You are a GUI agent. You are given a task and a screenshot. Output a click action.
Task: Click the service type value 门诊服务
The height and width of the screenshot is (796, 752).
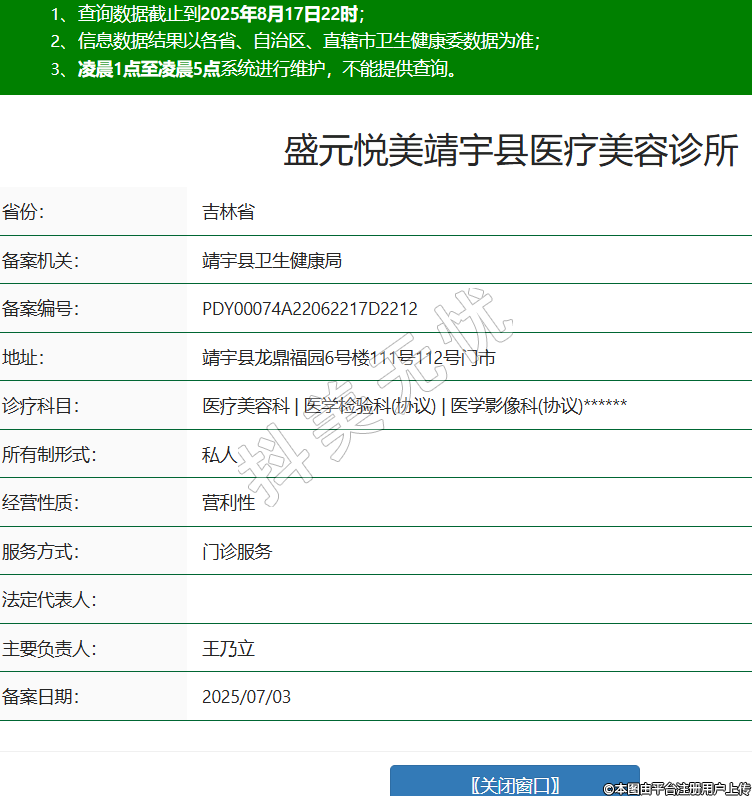pyautogui.click(x=237, y=552)
